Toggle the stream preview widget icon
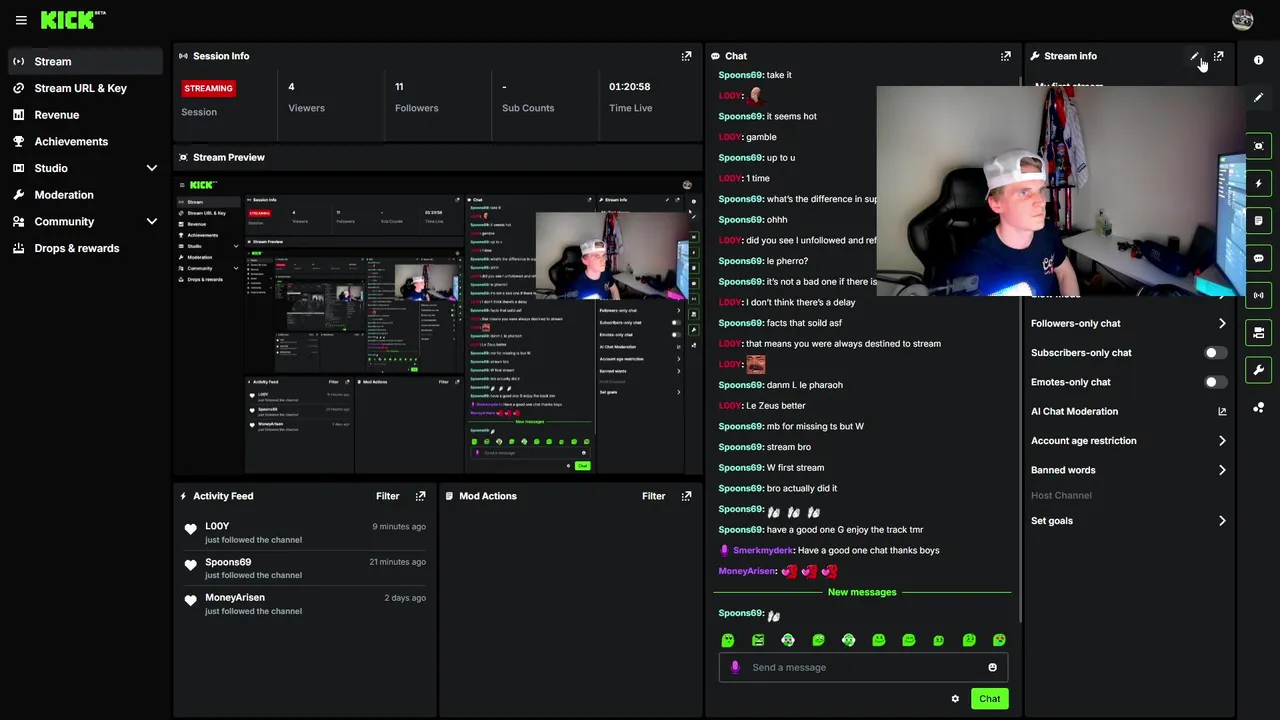Screen dimensions: 1280x720 click(1259, 146)
